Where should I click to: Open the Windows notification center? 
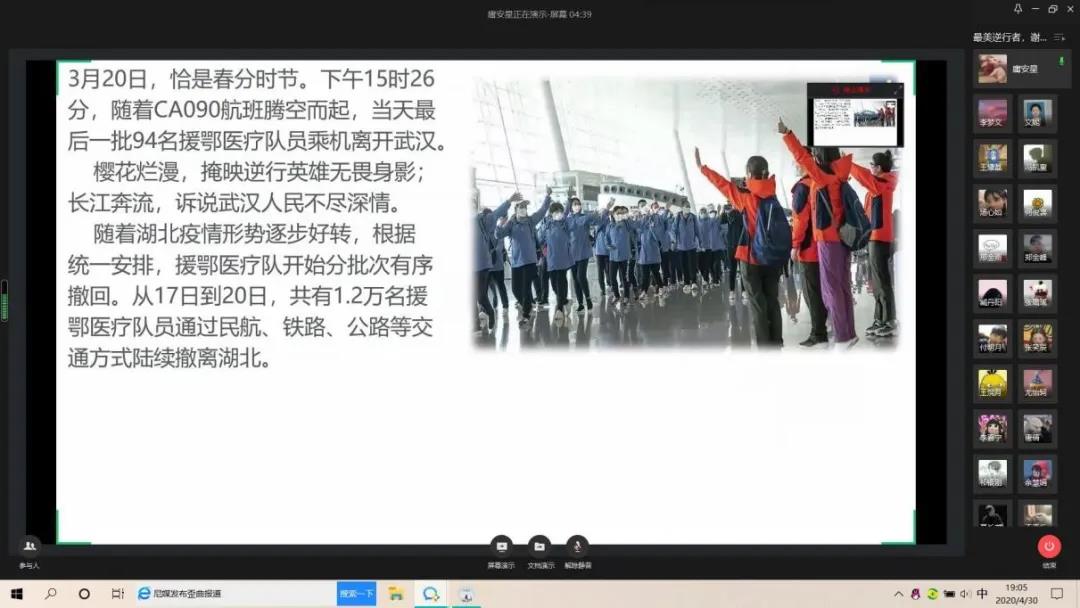pyautogui.click(x=1060, y=594)
